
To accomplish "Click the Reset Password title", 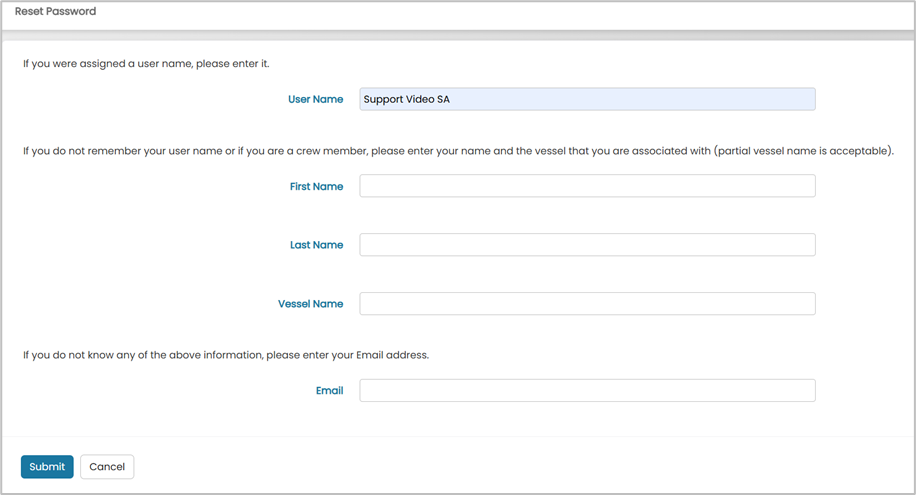I will coord(55,11).
